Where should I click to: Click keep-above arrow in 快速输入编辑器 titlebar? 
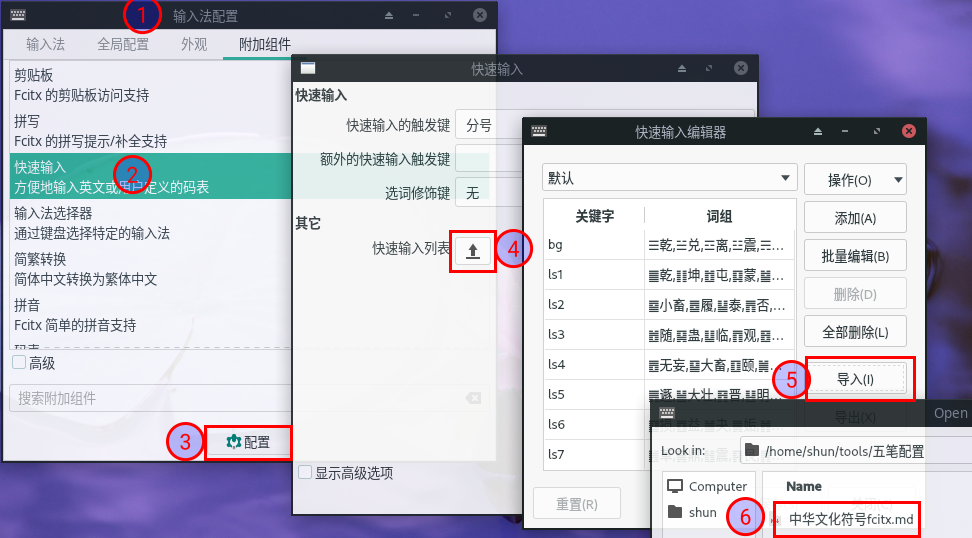click(818, 131)
